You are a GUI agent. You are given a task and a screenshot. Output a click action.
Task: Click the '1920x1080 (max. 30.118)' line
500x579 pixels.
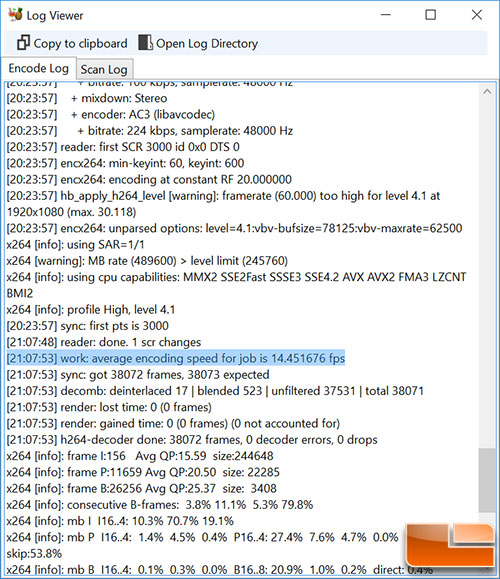click(x=72, y=212)
